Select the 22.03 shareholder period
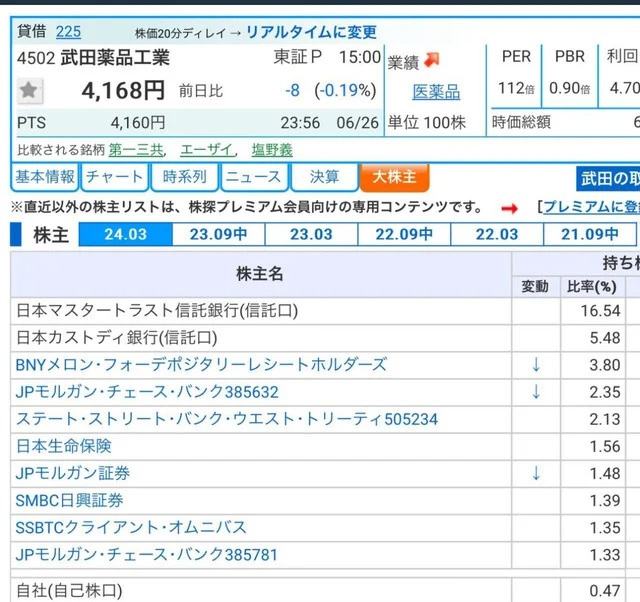 [497, 234]
